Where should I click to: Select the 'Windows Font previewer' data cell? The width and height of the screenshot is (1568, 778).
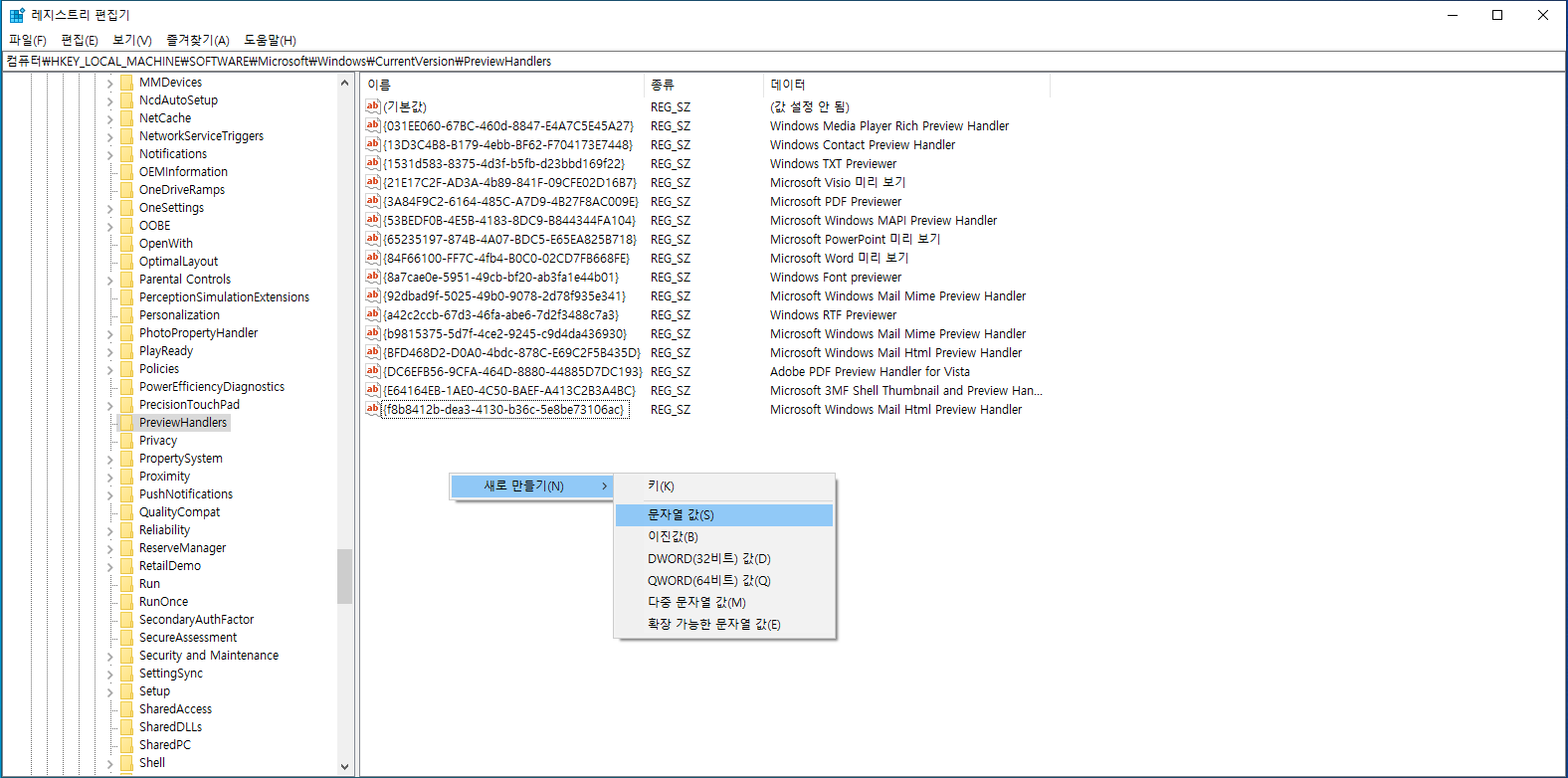pos(836,277)
